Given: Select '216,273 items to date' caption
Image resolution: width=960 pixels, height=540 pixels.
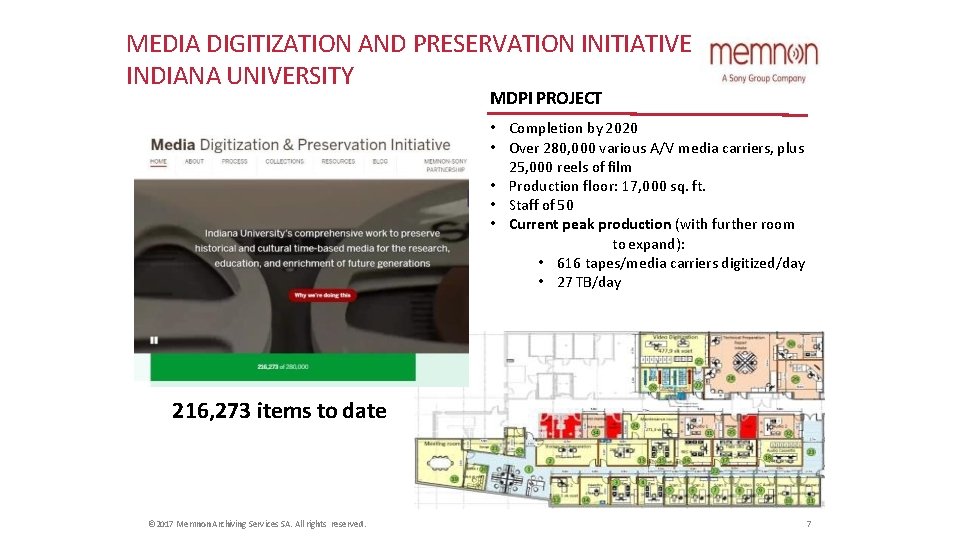Looking at the screenshot, I should 279,410.
